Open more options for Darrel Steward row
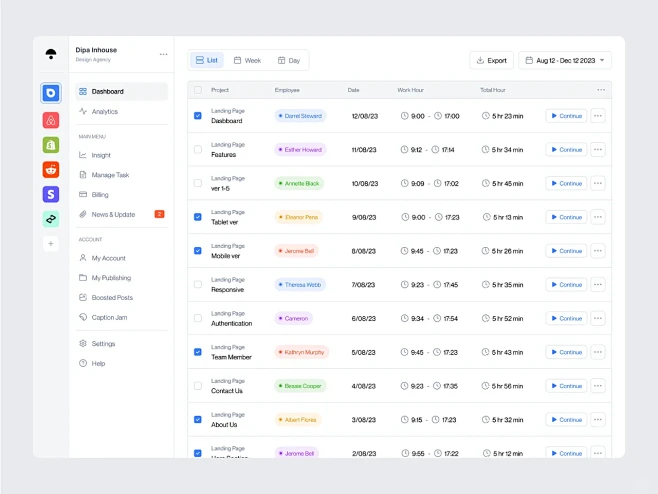The width and height of the screenshot is (658, 494). (x=598, y=116)
